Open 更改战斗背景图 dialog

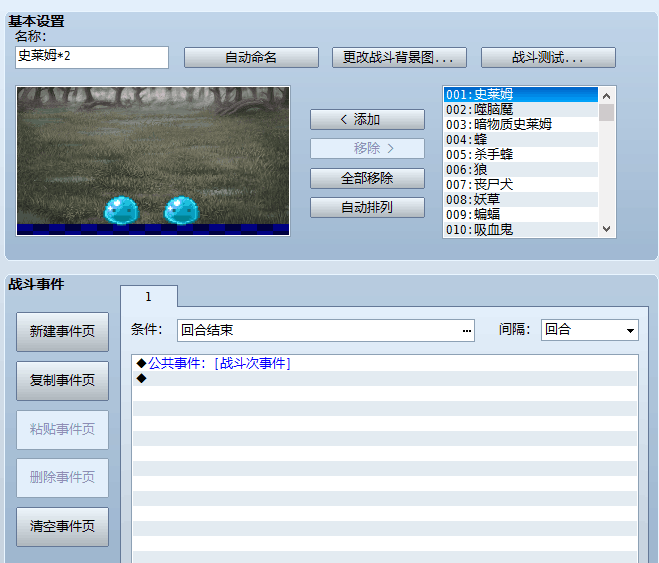[x=399, y=57]
